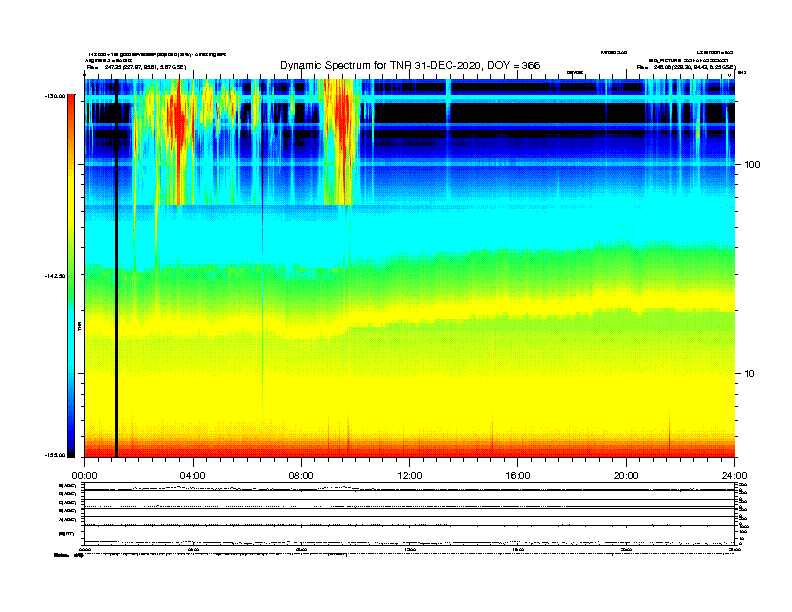Click the 10 frequency axis label
The image size is (792, 612).
pos(749,374)
